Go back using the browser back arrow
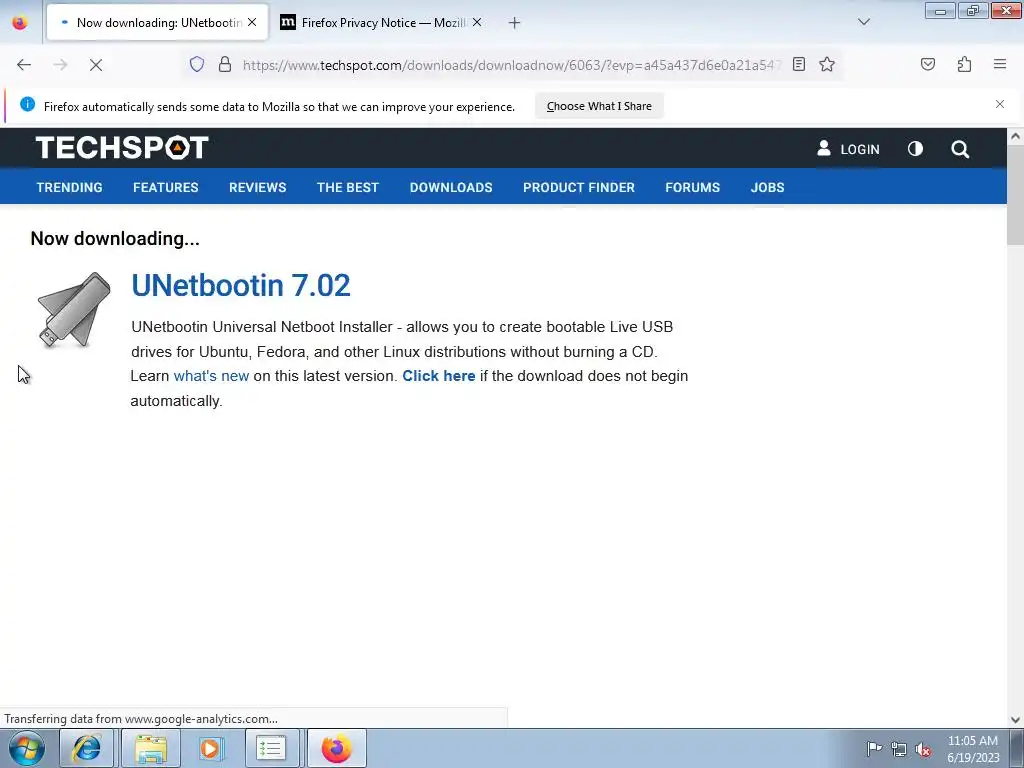1024x768 pixels. (x=24, y=65)
